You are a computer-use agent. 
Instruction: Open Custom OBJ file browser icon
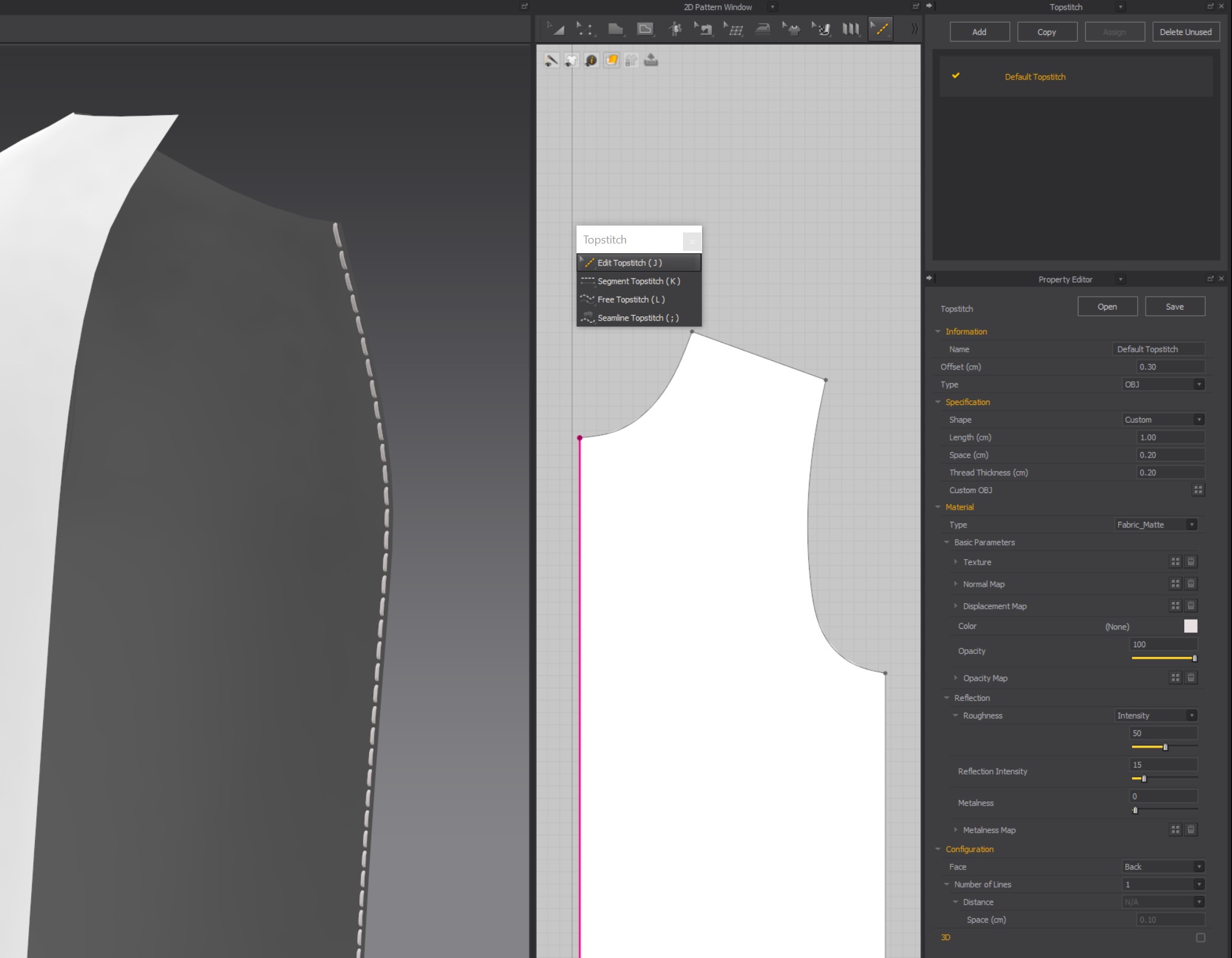pyautogui.click(x=1198, y=490)
